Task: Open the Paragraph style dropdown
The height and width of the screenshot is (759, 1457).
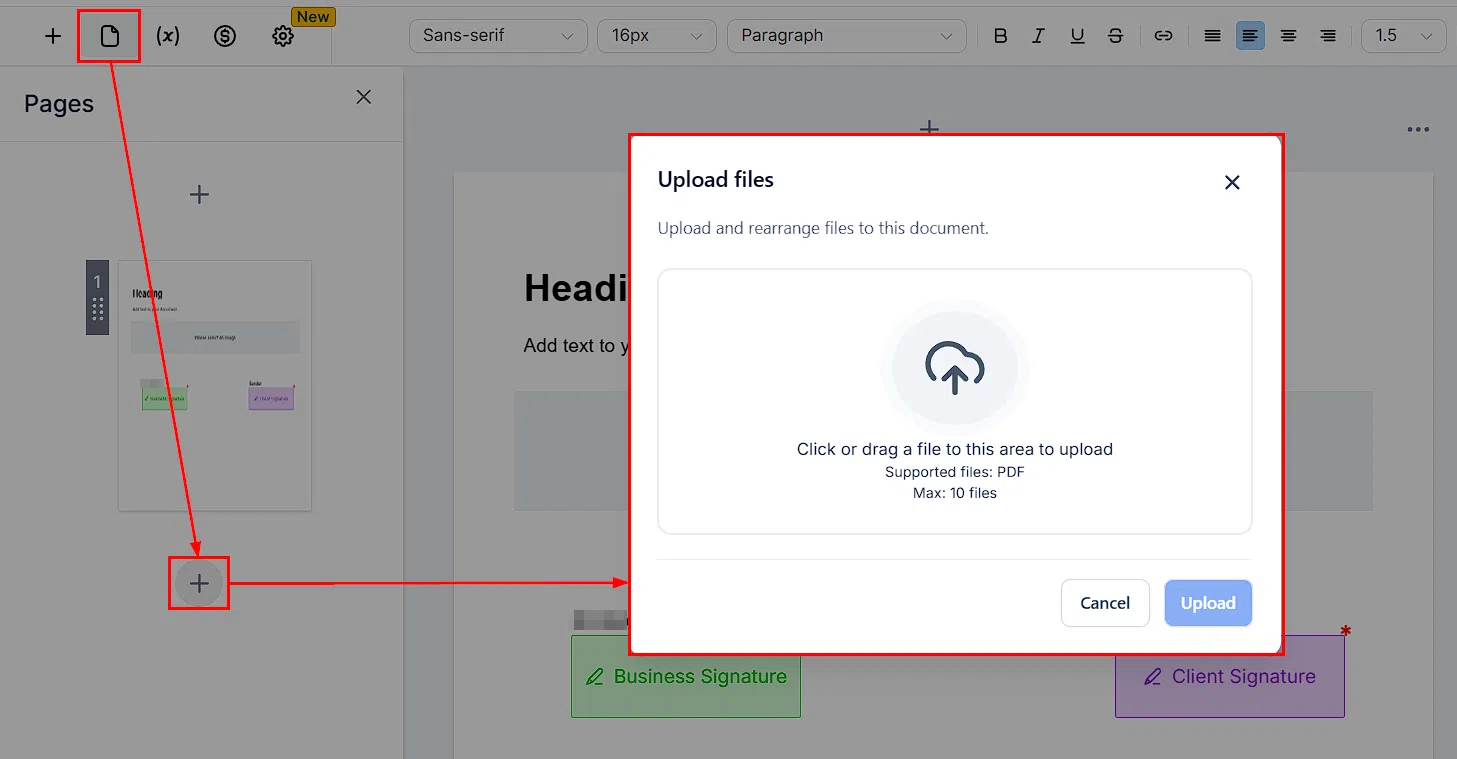Action: pos(847,36)
